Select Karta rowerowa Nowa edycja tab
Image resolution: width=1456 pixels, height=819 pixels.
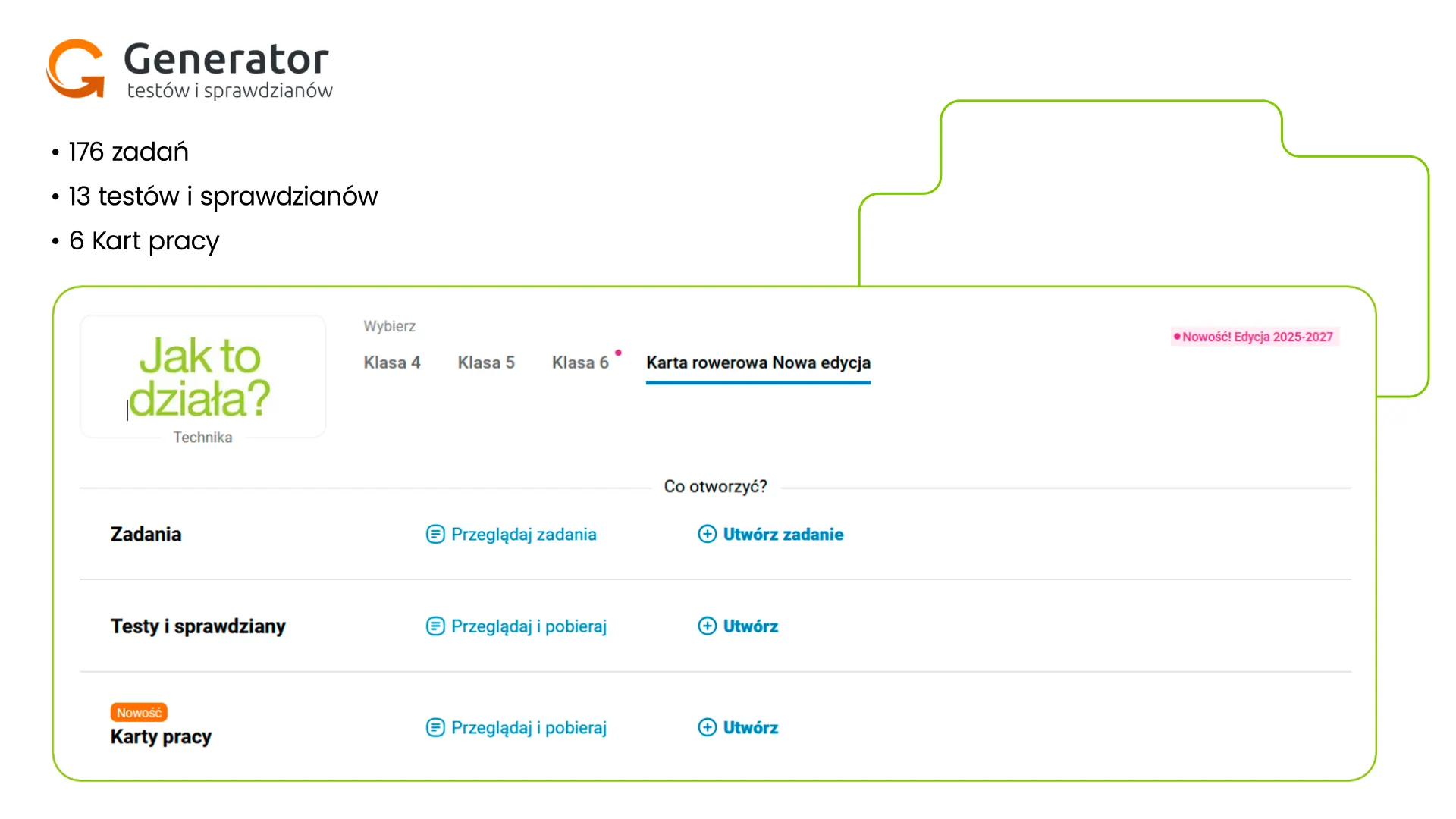758,363
